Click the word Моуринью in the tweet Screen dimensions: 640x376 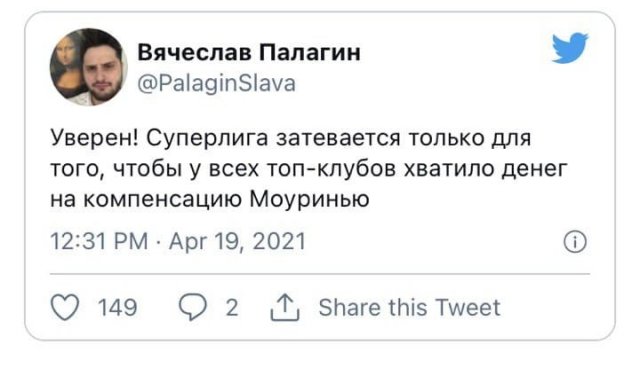[x=309, y=199]
